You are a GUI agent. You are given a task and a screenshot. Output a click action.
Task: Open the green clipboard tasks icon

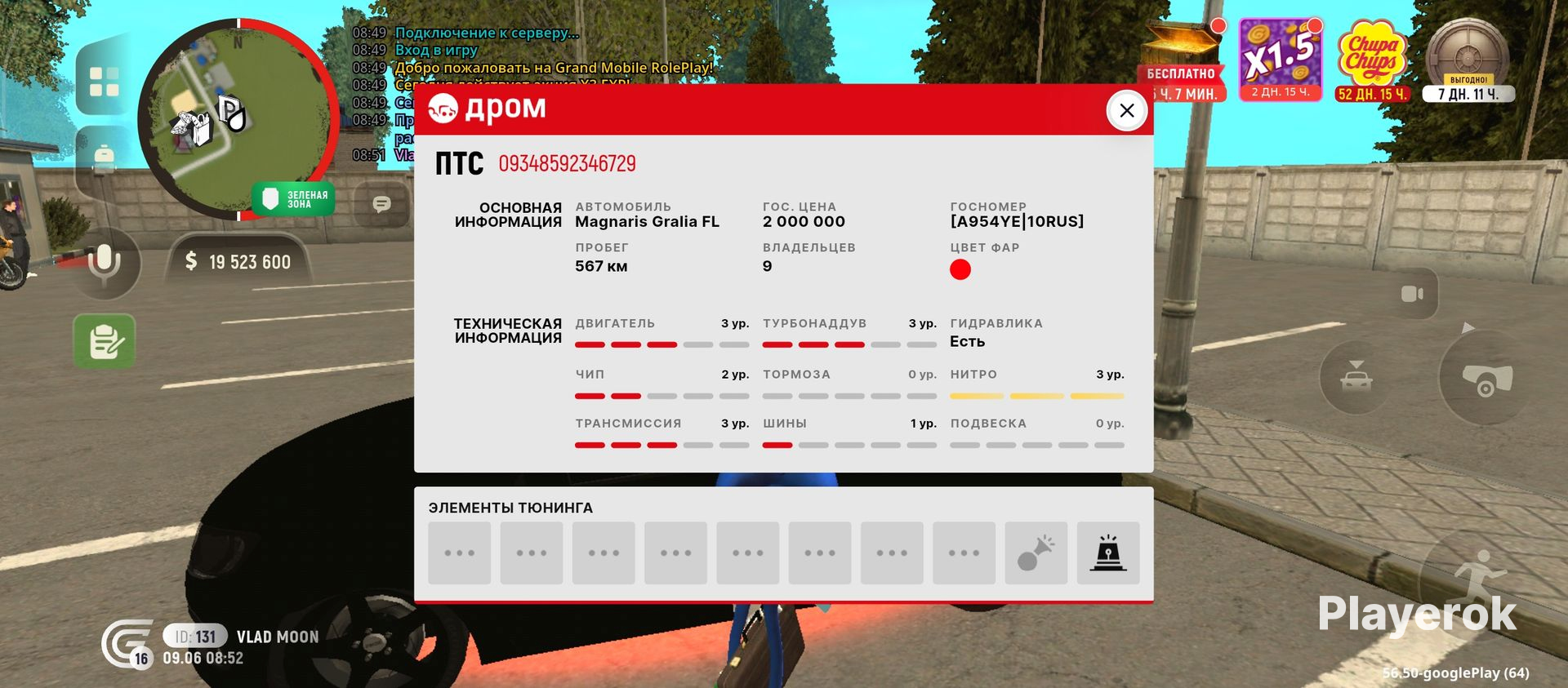[105, 340]
